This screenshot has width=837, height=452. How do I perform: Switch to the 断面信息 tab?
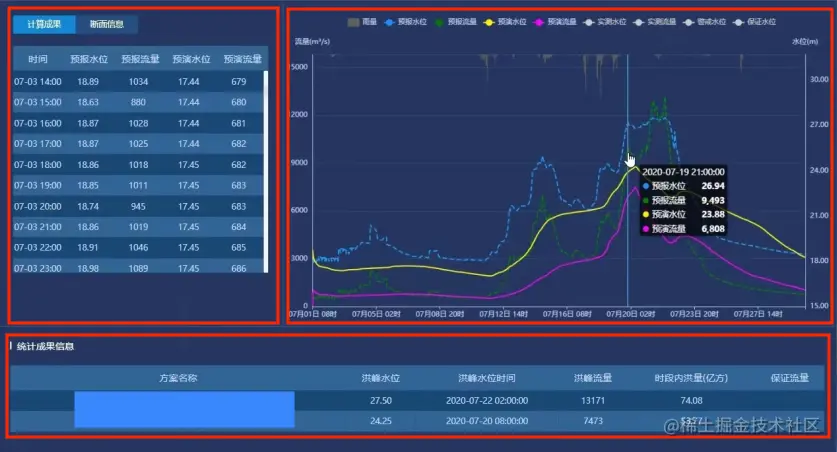click(x=107, y=24)
